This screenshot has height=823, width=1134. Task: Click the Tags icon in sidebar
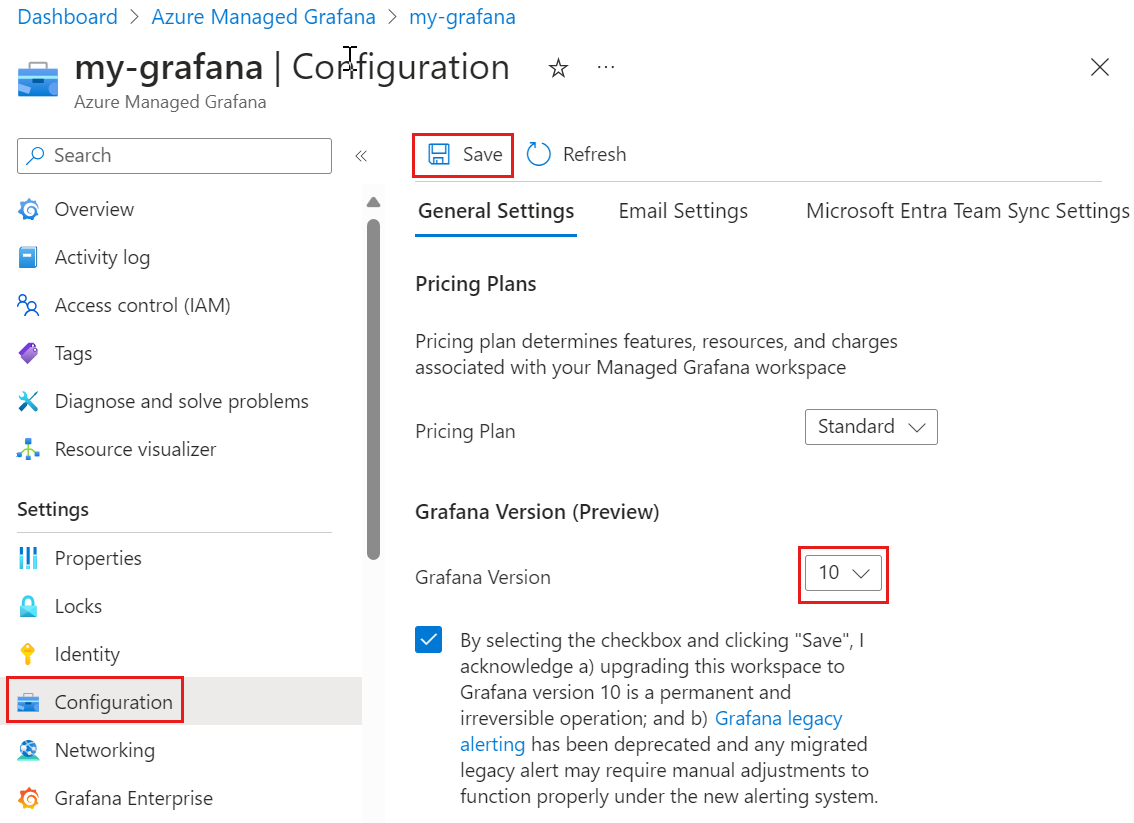[29, 353]
